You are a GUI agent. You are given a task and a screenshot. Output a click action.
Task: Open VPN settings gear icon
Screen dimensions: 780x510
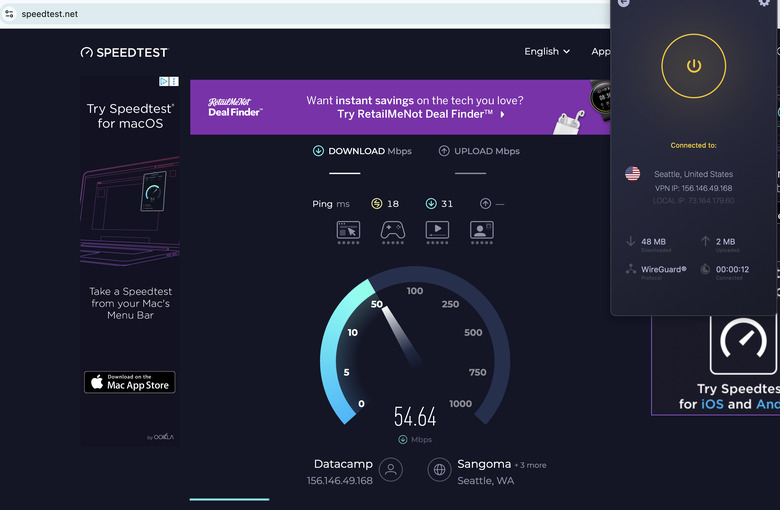764,2
